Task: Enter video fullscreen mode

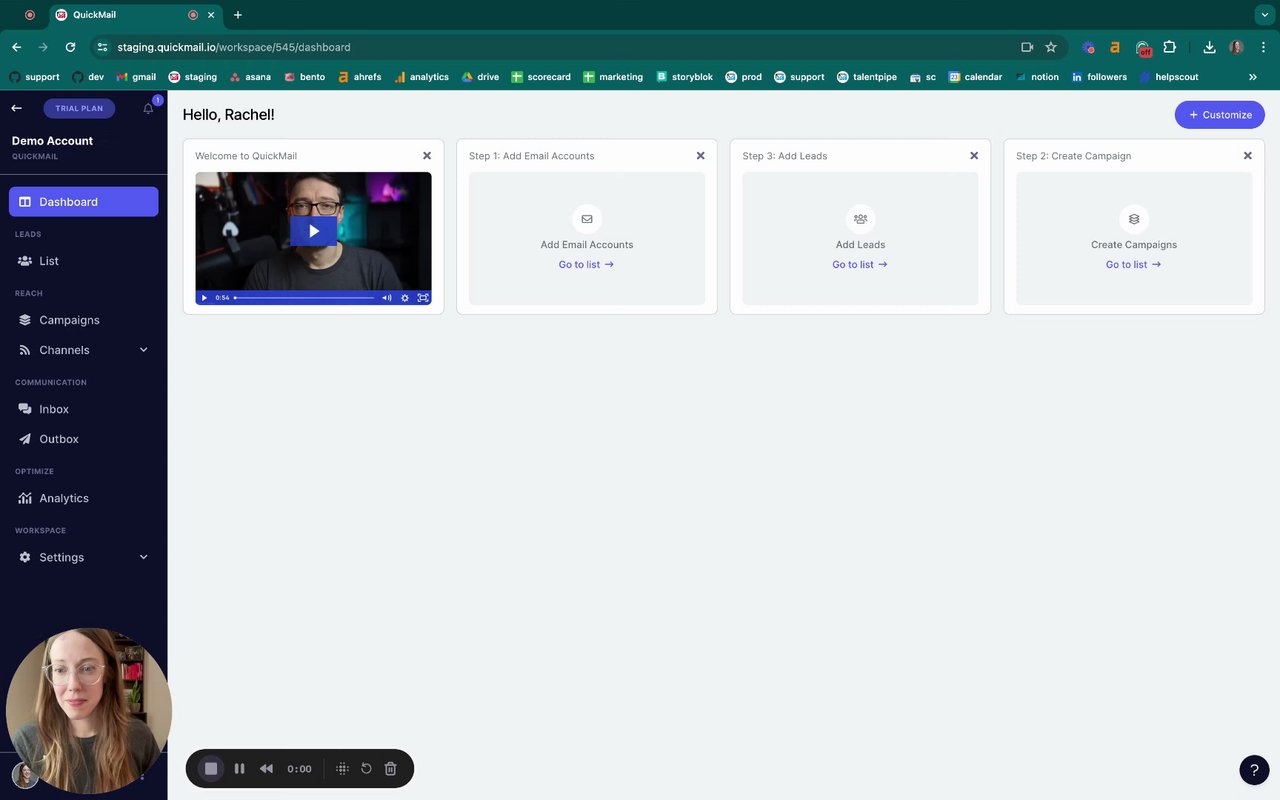Action: click(x=423, y=297)
